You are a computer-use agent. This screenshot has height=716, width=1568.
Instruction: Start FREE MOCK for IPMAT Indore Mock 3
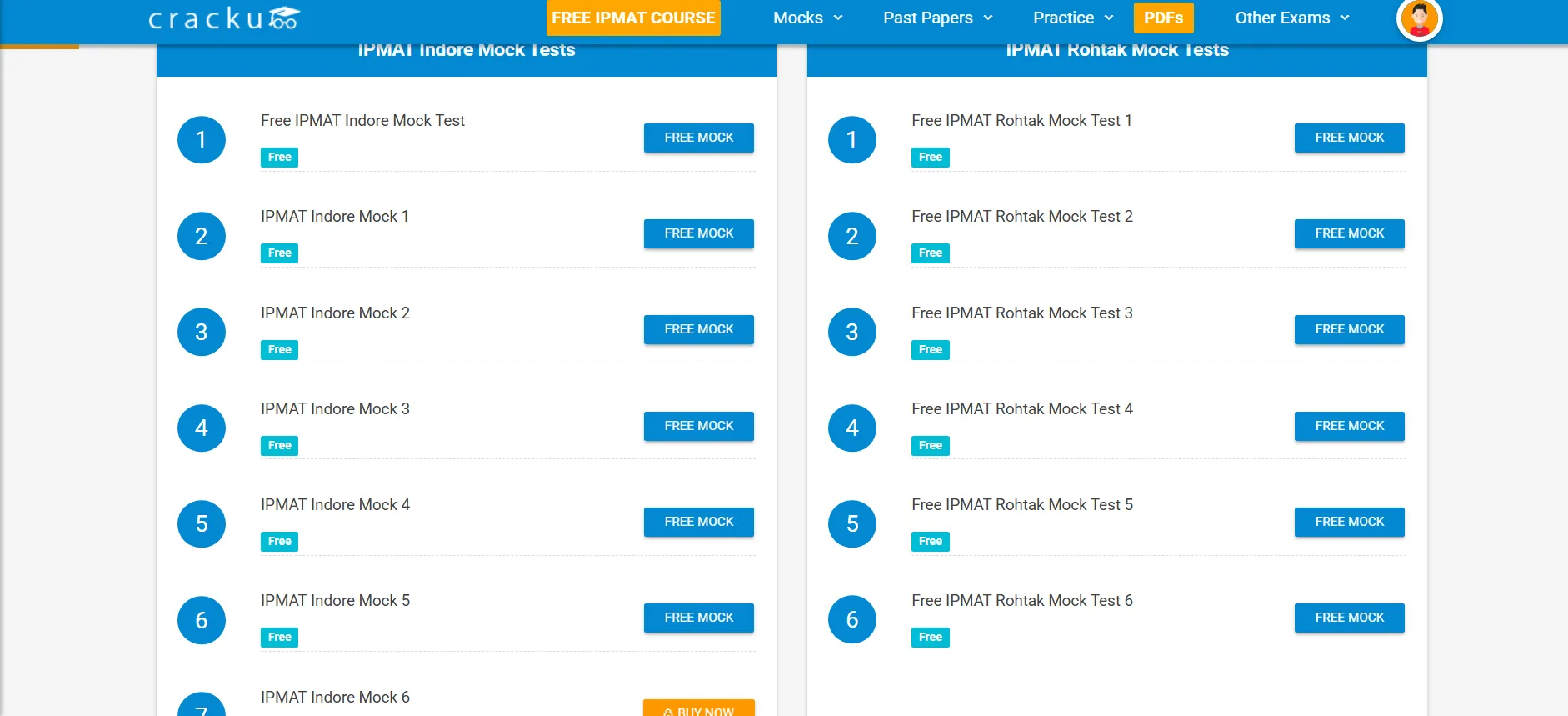pos(699,426)
